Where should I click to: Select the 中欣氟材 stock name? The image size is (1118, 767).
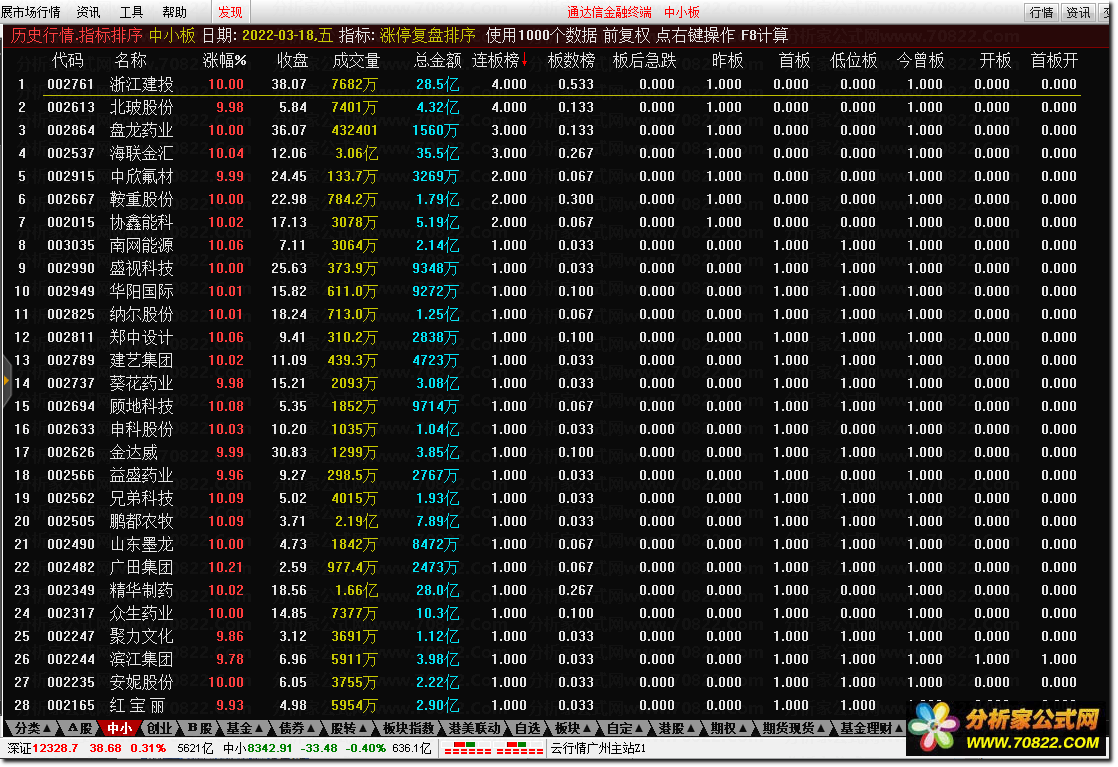tap(141, 176)
